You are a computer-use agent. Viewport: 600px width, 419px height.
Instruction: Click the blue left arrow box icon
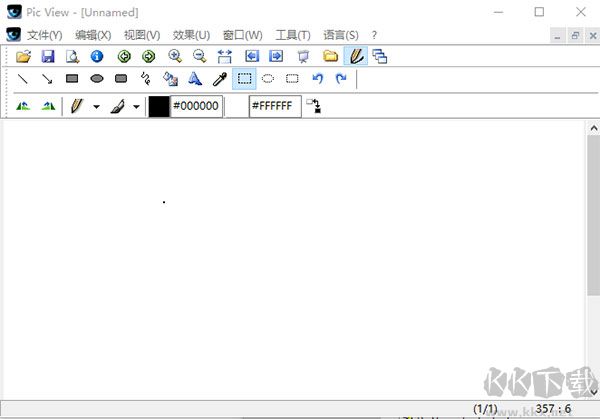tap(252, 56)
